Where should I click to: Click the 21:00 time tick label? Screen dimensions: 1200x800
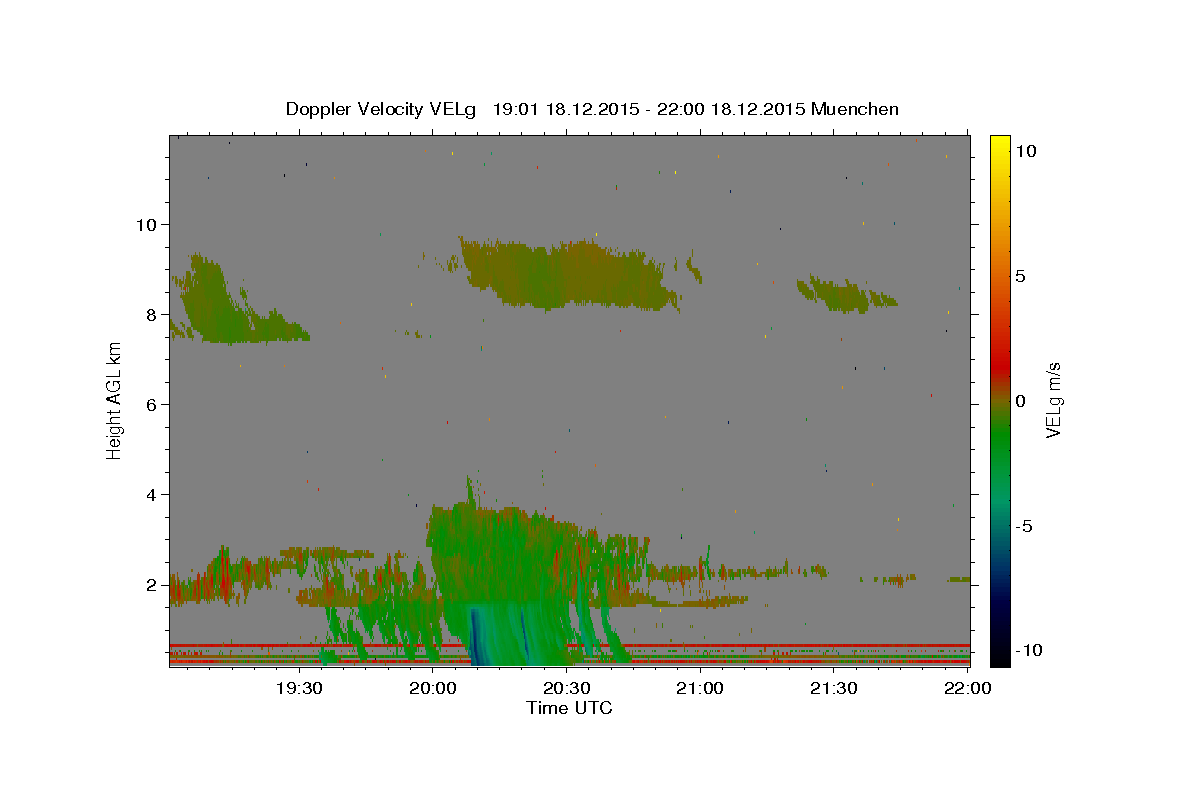coord(700,688)
